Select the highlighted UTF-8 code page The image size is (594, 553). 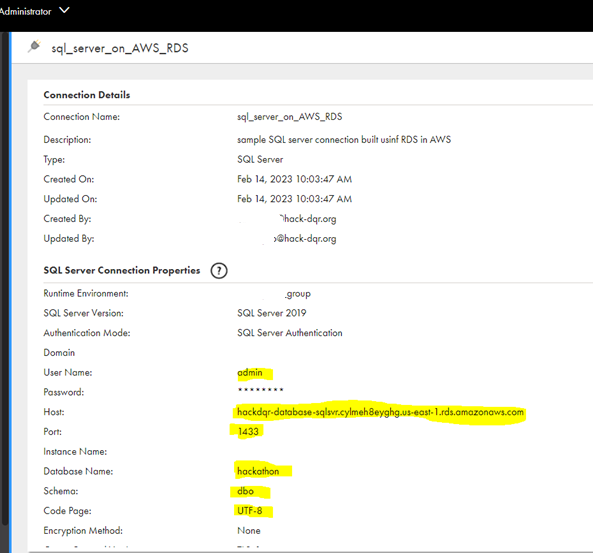(250, 511)
